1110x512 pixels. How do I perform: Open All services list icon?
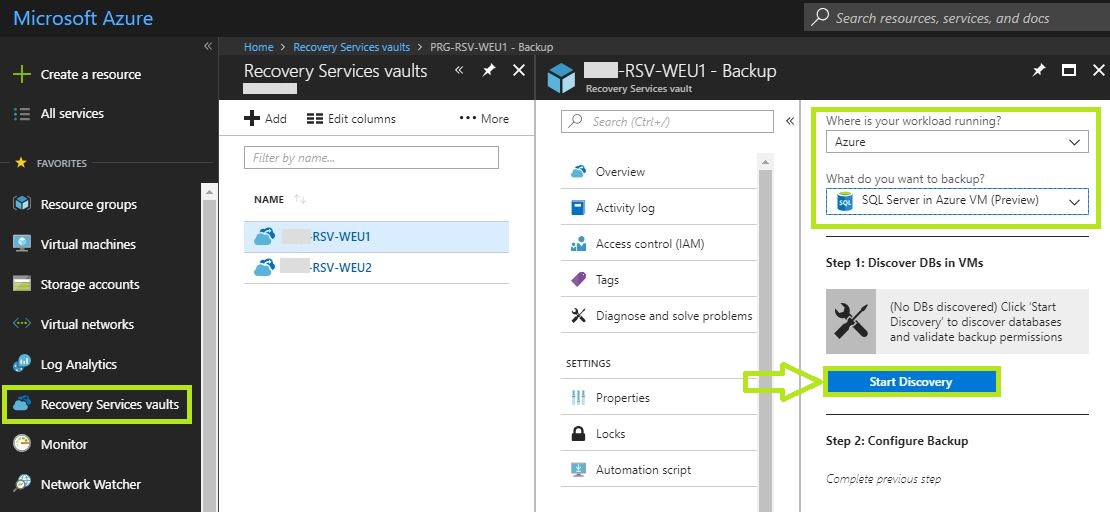[x=23, y=113]
